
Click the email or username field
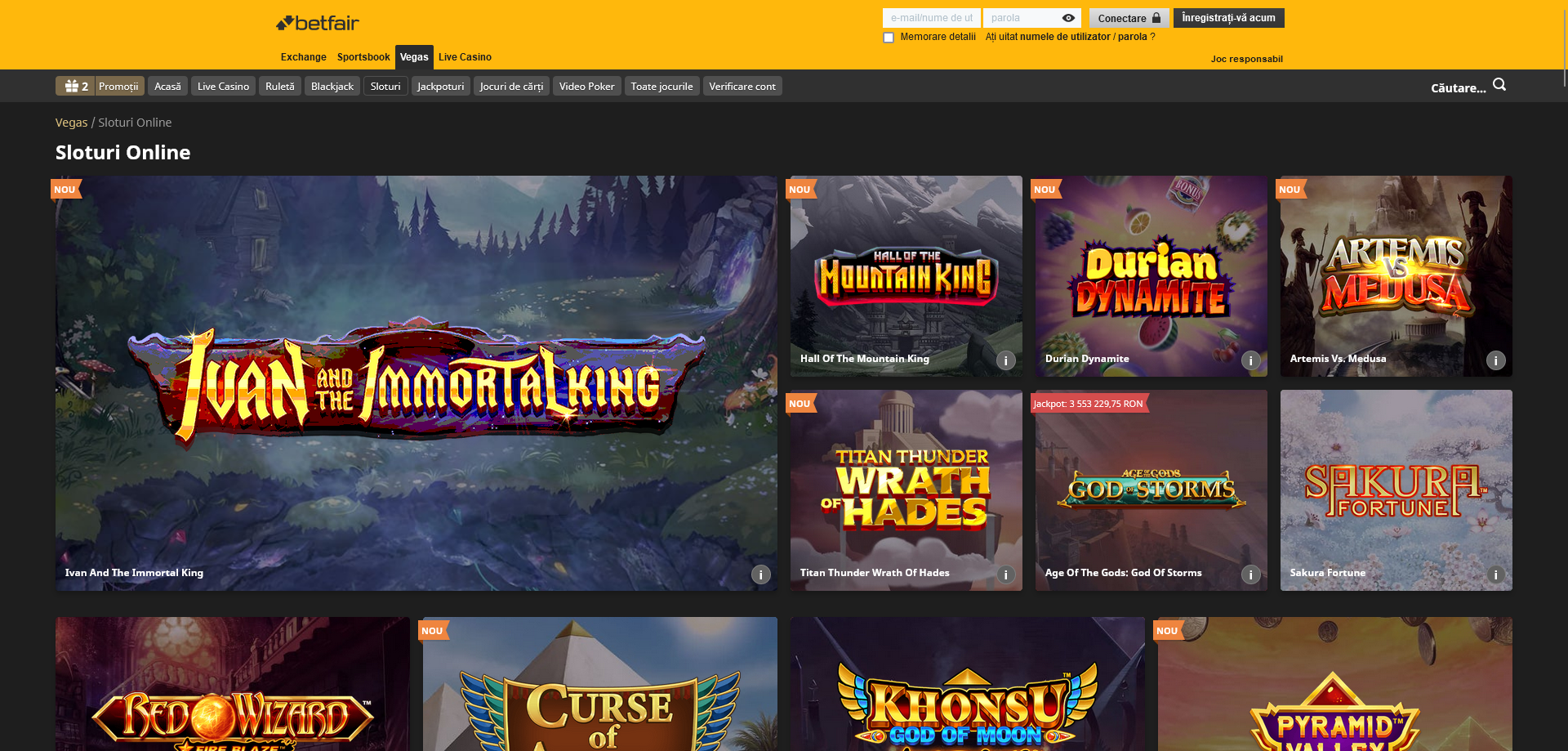932,18
